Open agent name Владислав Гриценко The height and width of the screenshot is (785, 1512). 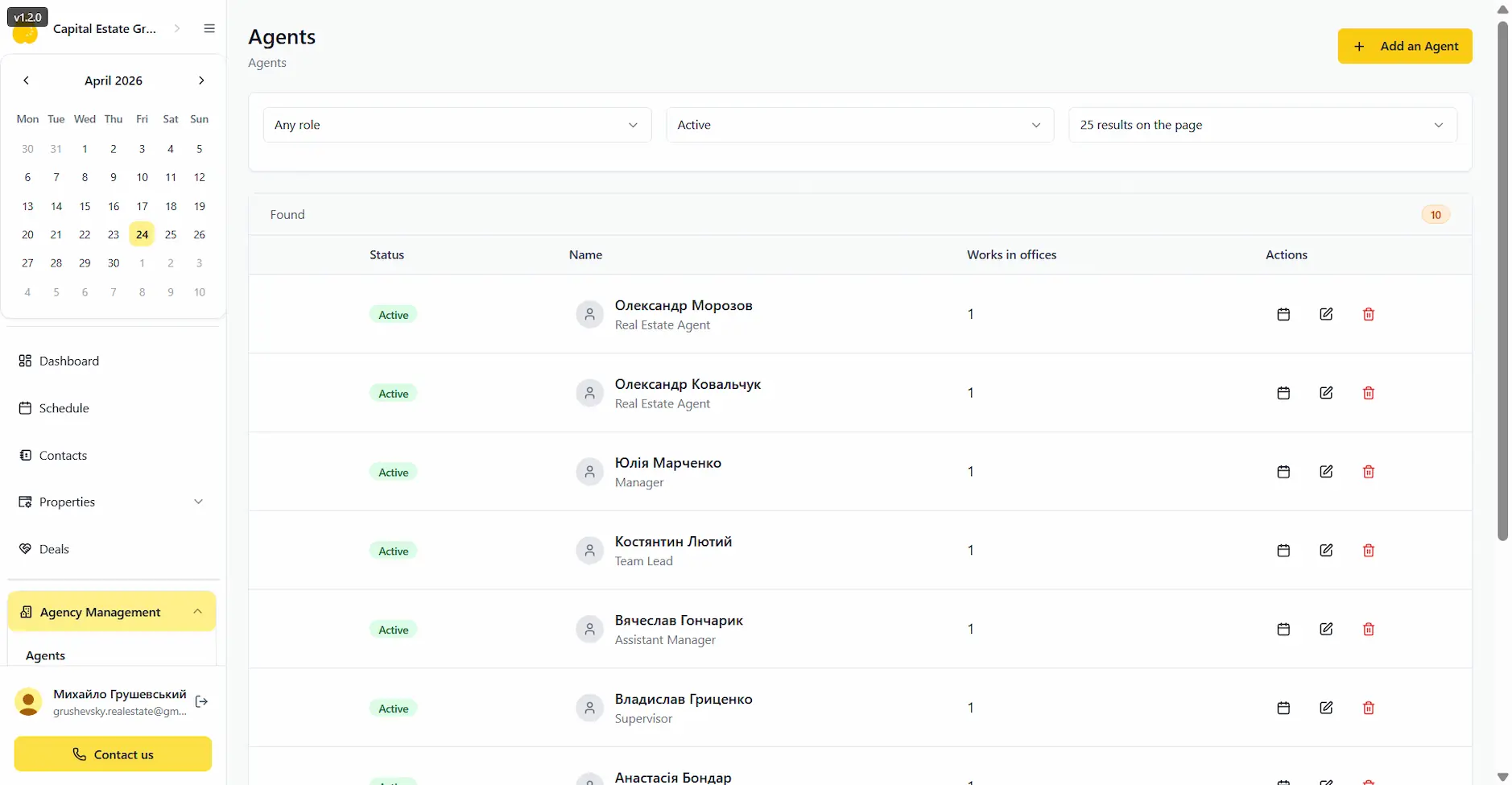pos(684,699)
